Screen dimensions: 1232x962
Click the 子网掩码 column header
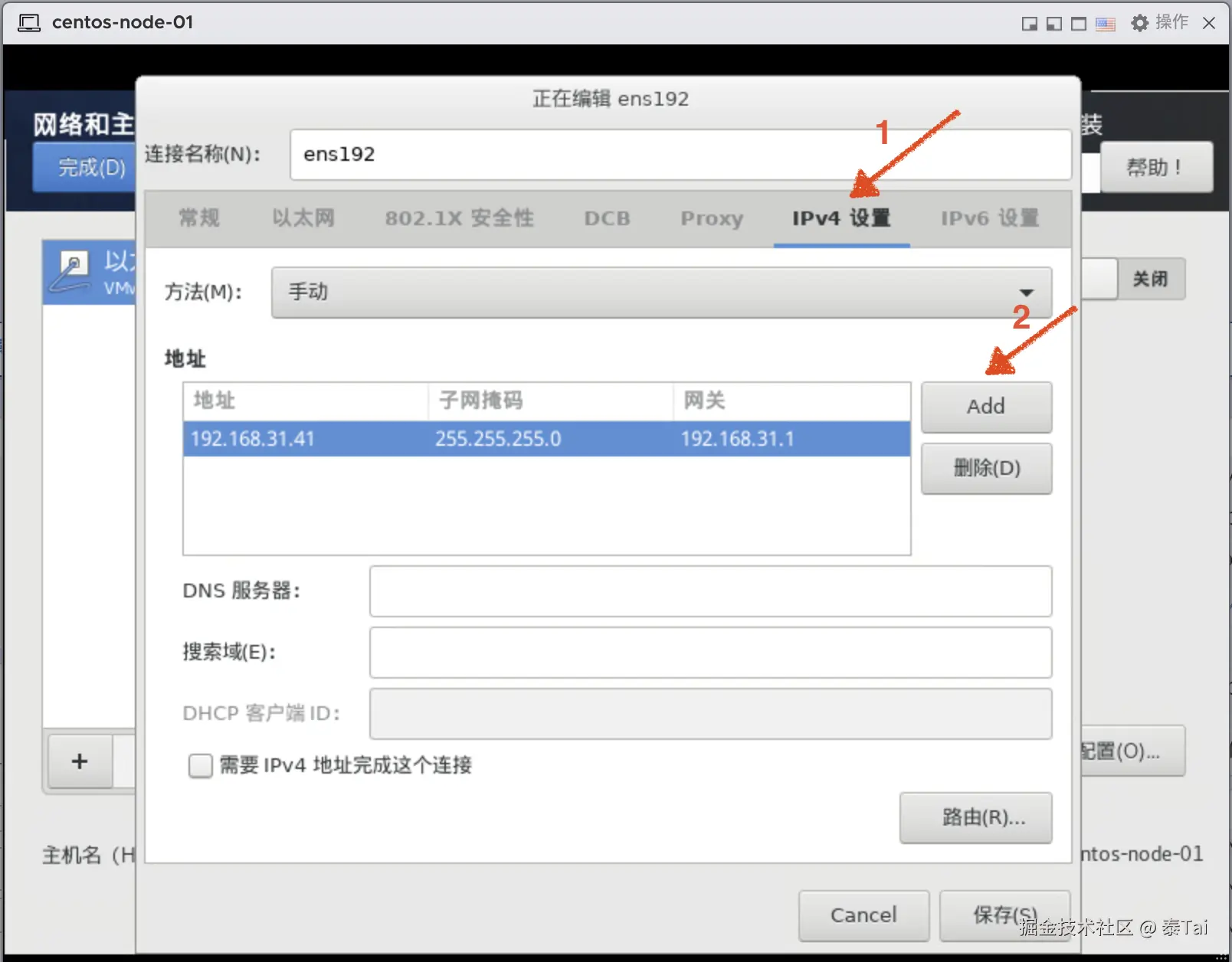click(x=551, y=401)
